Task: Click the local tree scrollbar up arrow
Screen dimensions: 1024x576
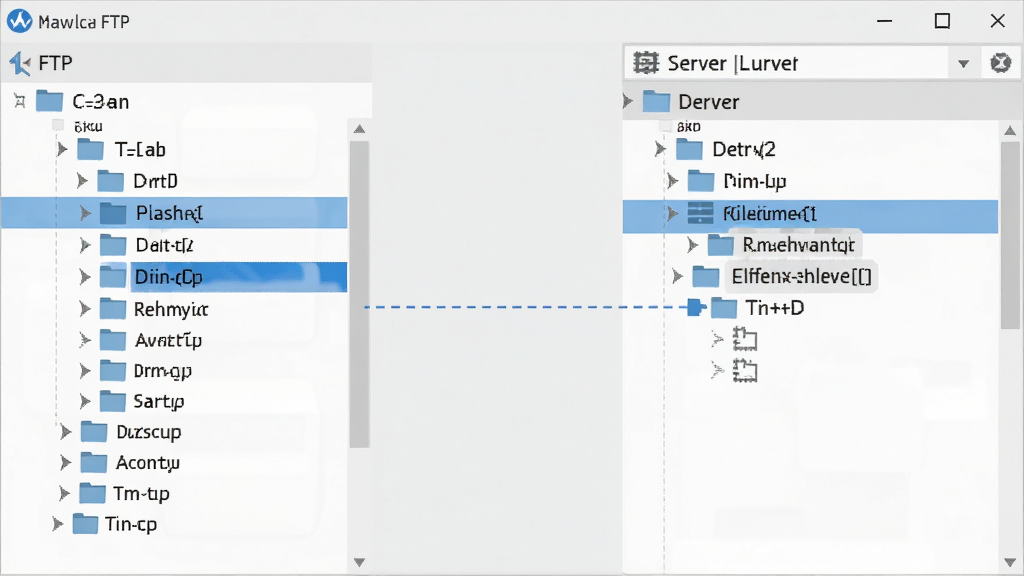Action: (x=359, y=129)
